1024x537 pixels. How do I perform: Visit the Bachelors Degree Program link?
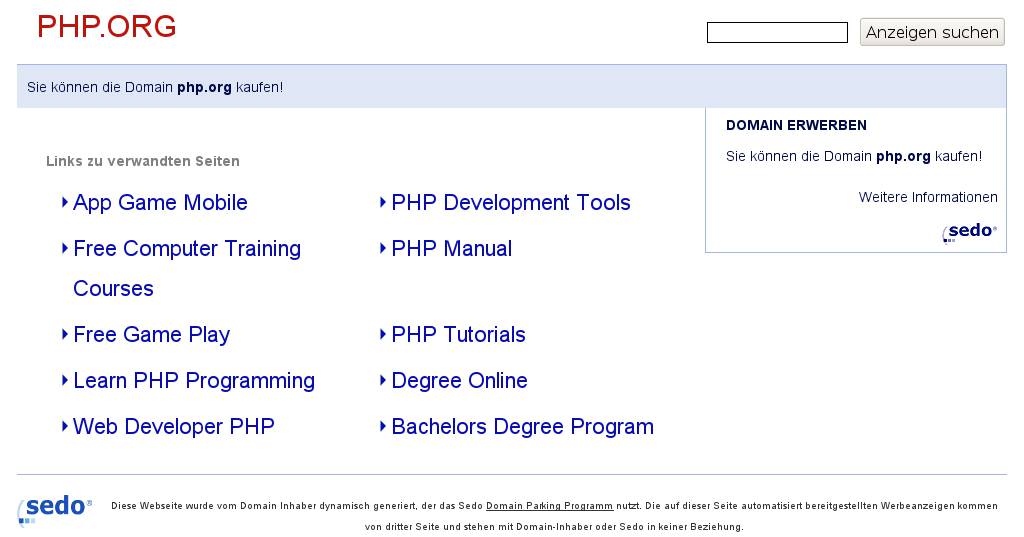click(522, 427)
